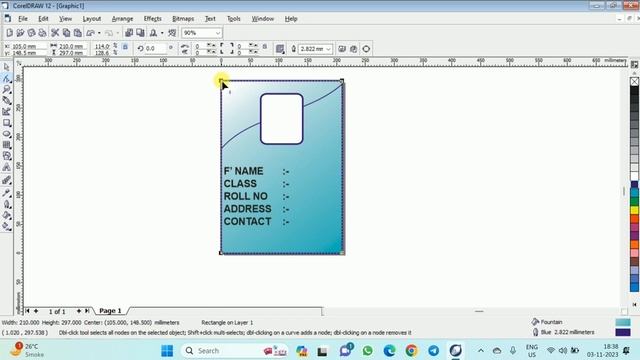This screenshot has height=360, width=640.
Task: Click the mirror horizontally button
Action: tap(184, 46)
